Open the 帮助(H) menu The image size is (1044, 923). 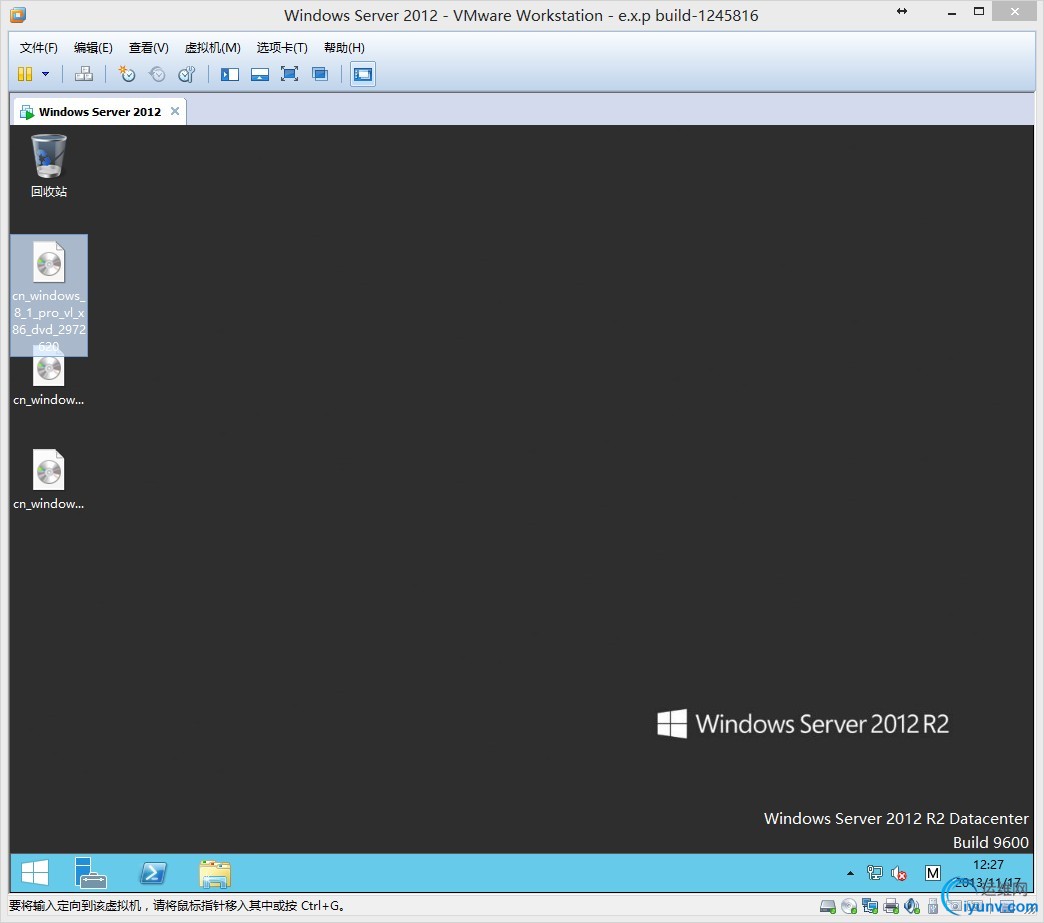point(344,47)
